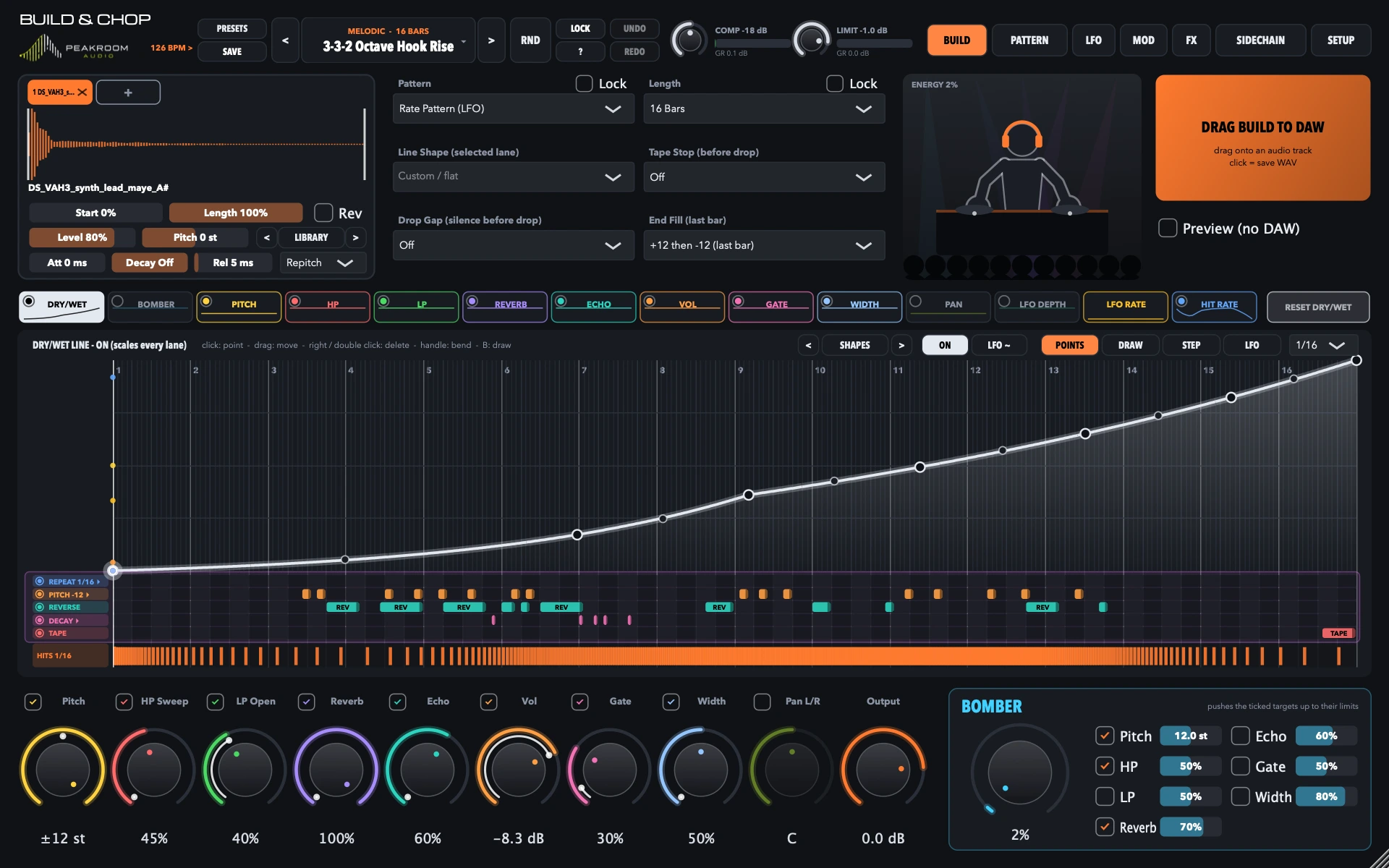
Task: Toggle the REPEAT 1/16 lane icon
Action: (40, 582)
